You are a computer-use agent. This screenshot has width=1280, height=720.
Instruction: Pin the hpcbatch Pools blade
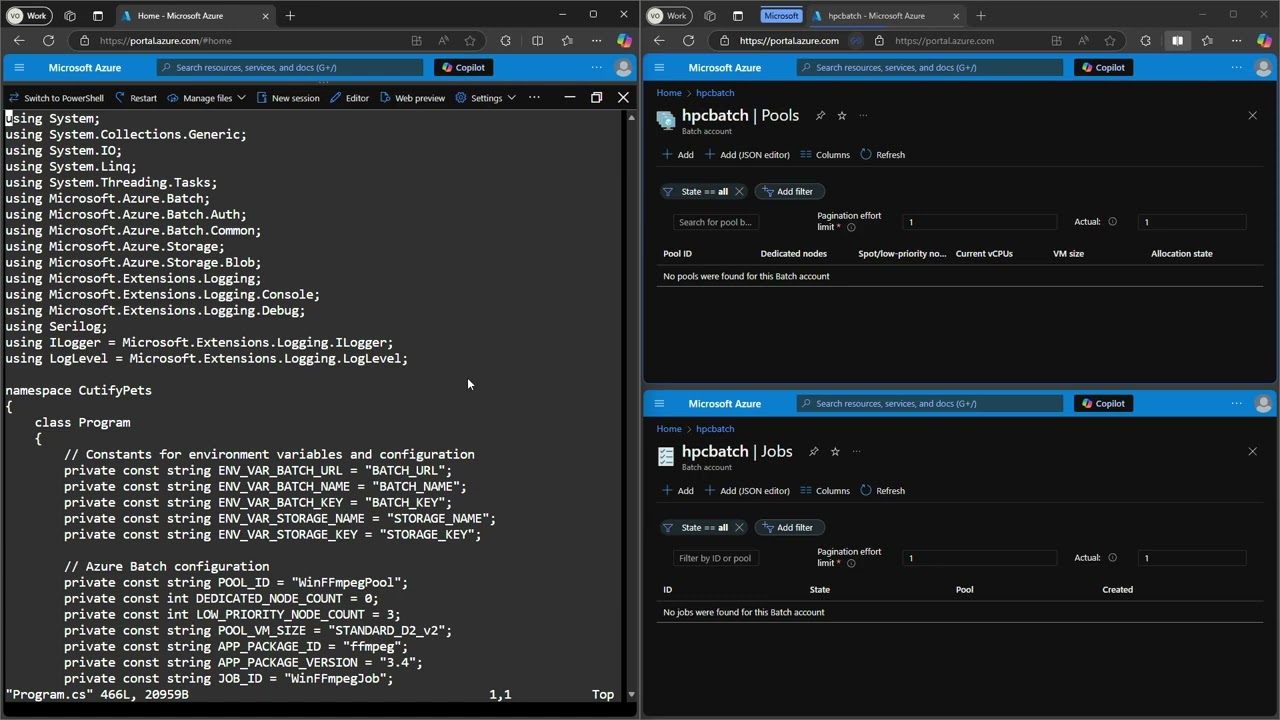click(x=820, y=116)
